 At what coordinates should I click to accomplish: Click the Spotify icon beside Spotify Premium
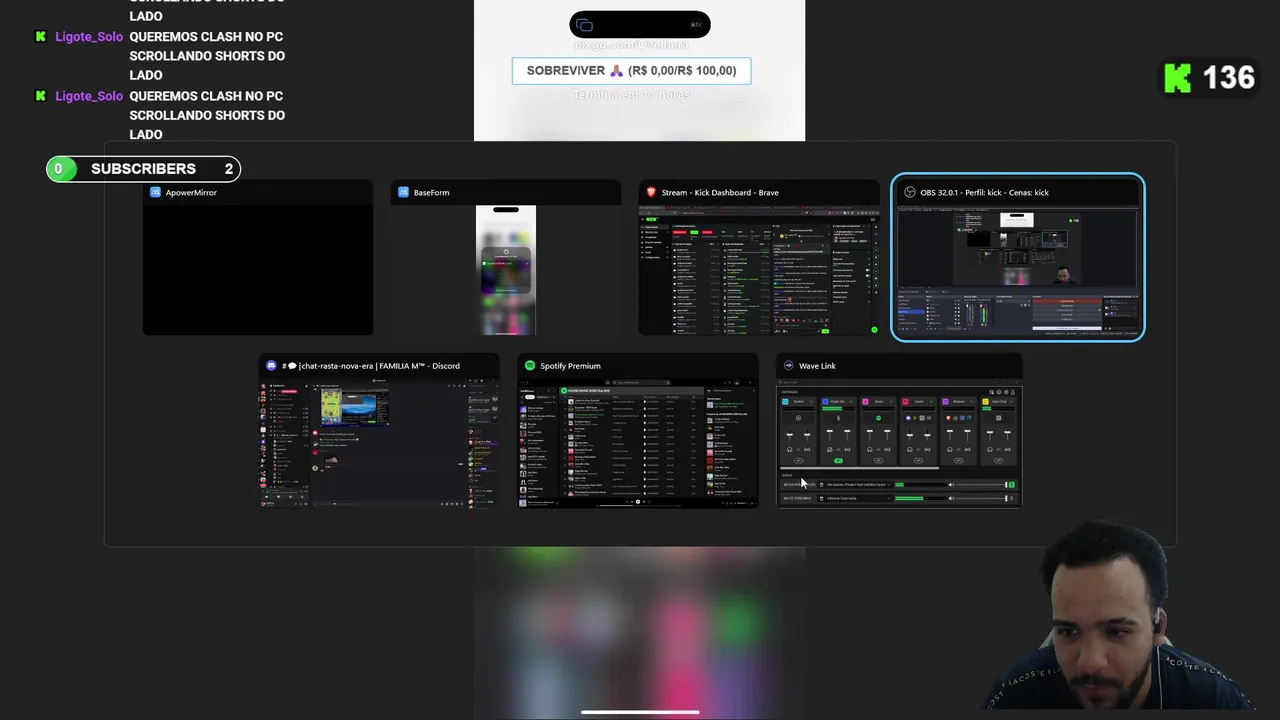[530, 366]
